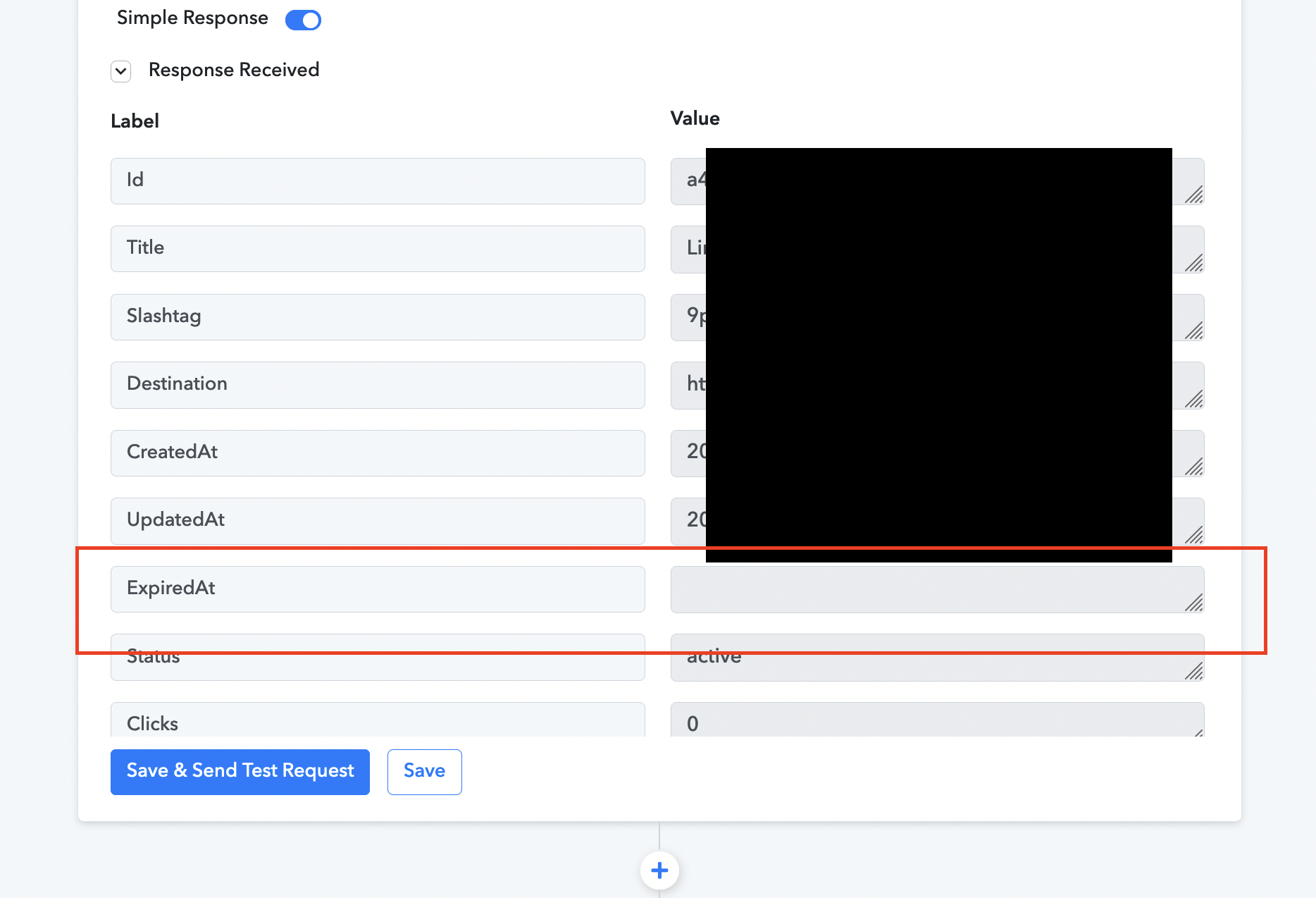
Task: Click the Title label field
Action: click(x=378, y=249)
